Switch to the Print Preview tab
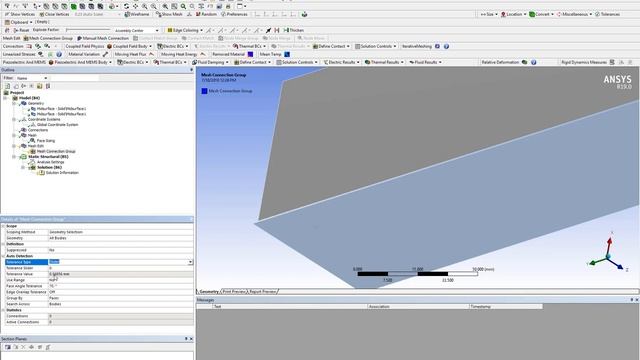This screenshot has width=640, height=360. pos(234,291)
